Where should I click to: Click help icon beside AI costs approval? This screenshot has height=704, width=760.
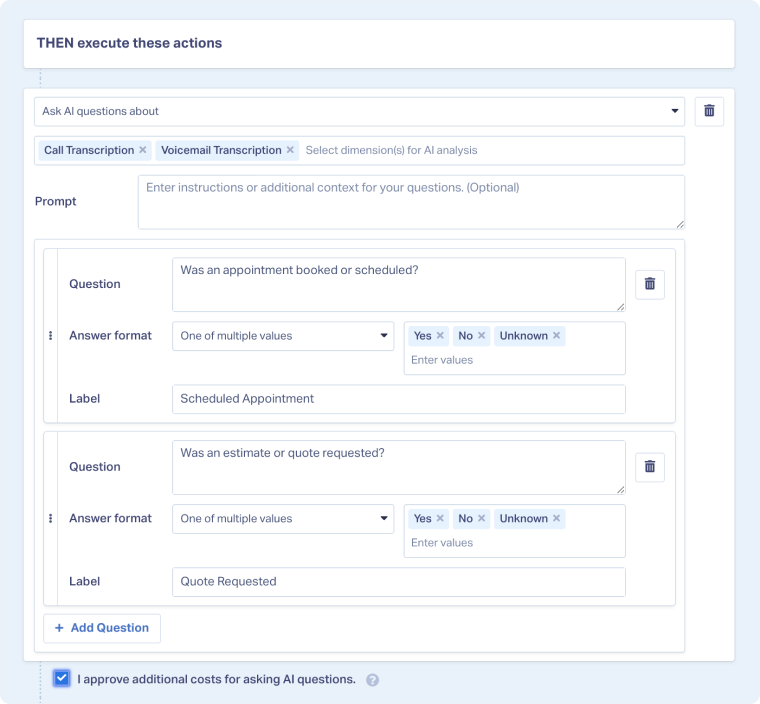pyautogui.click(x=372, y=680)
